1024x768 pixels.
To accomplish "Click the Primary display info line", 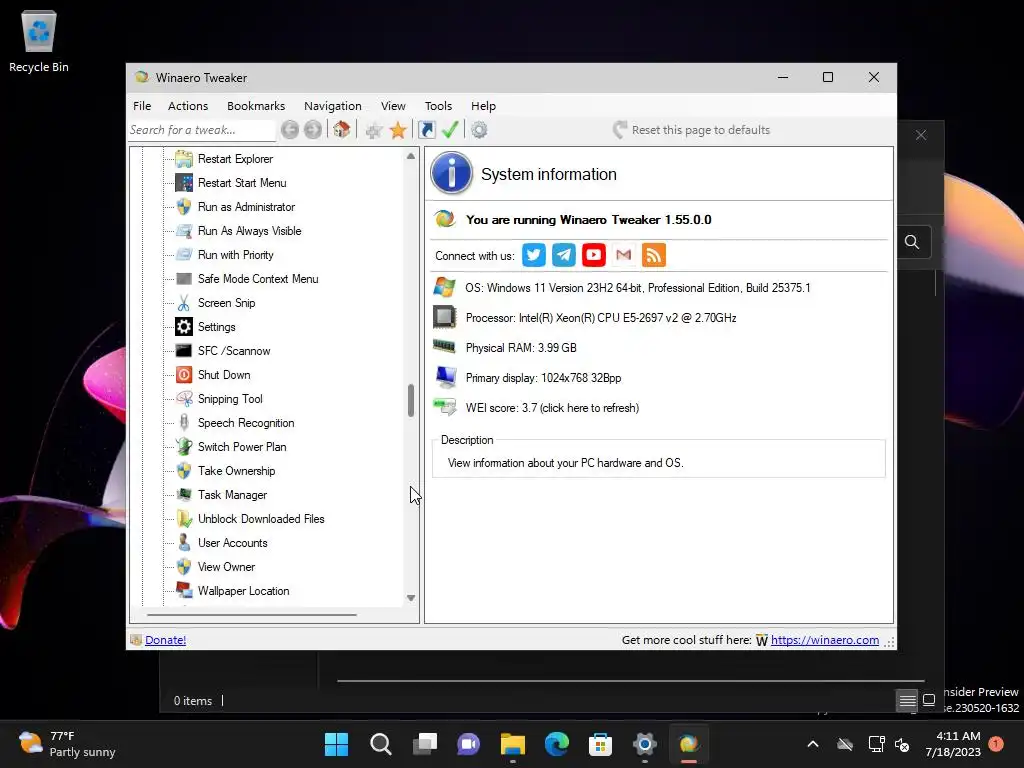I will point(543,378).
